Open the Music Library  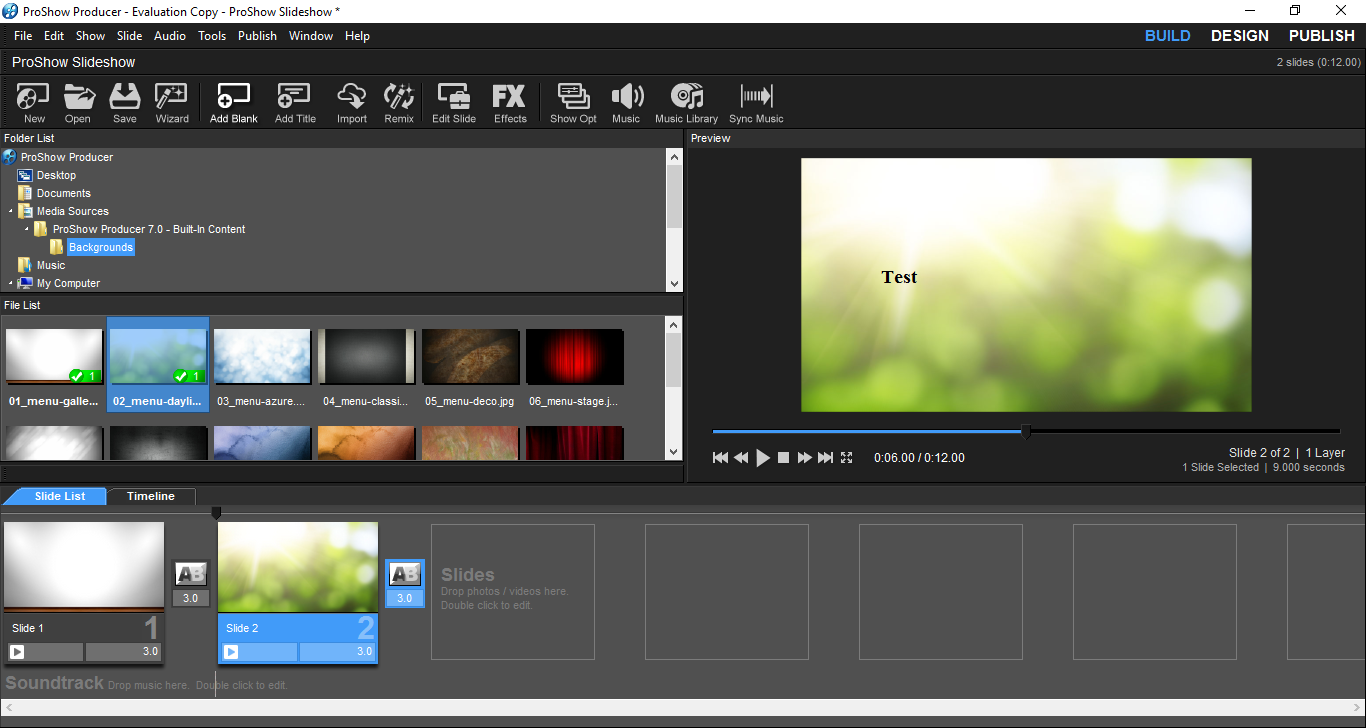687,103
